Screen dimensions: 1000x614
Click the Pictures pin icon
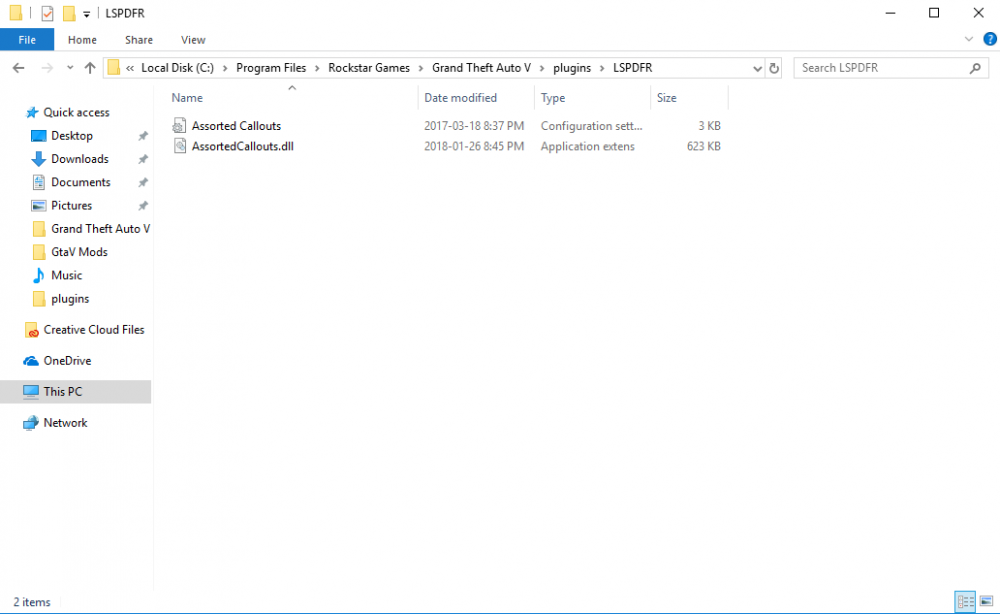click(x=143, y=205)
